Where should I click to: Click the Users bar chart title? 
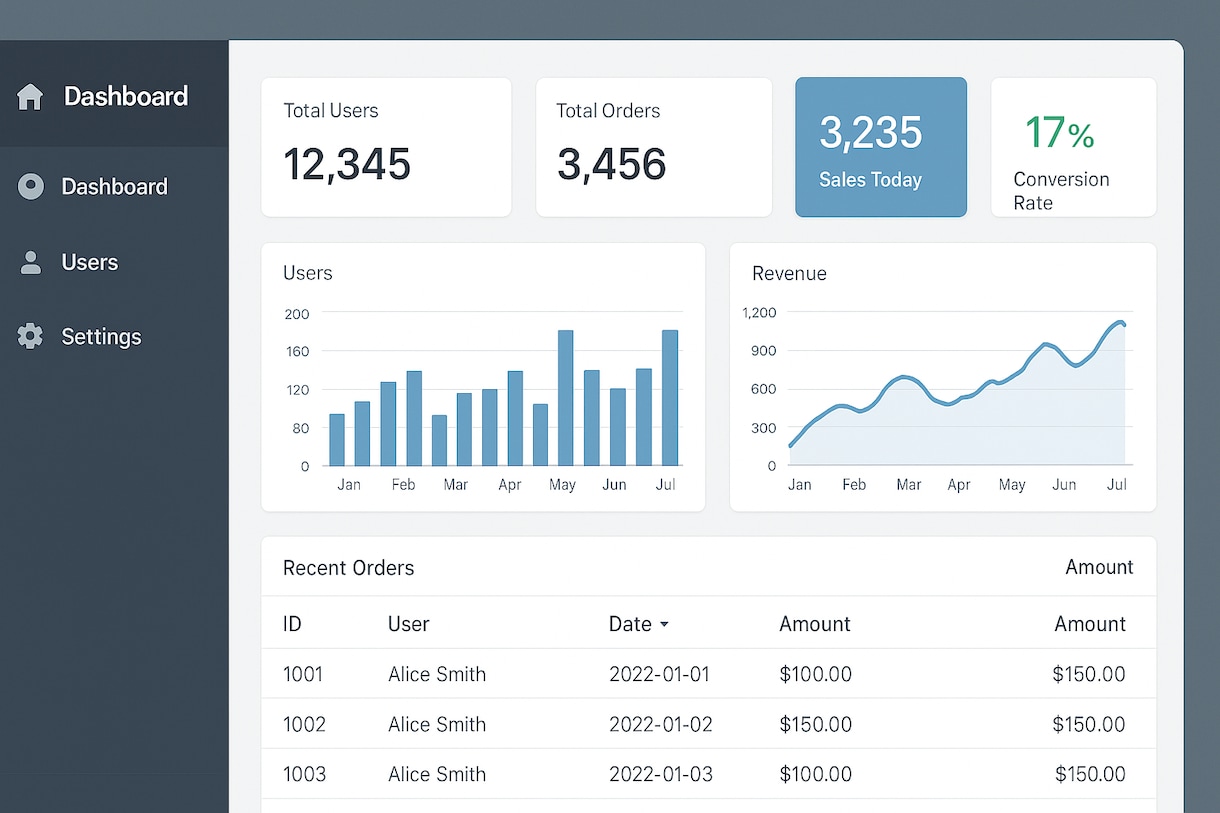[308, 273]
